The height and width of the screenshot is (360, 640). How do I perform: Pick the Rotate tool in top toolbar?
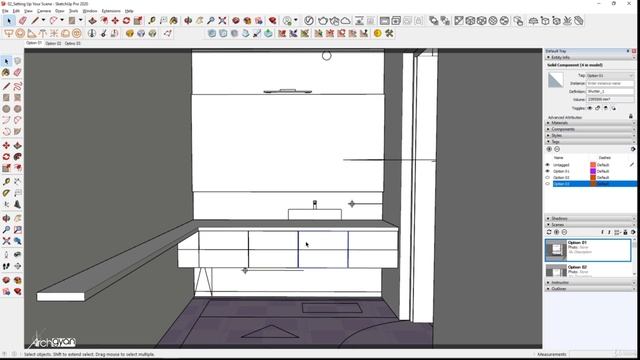(127, 20)
